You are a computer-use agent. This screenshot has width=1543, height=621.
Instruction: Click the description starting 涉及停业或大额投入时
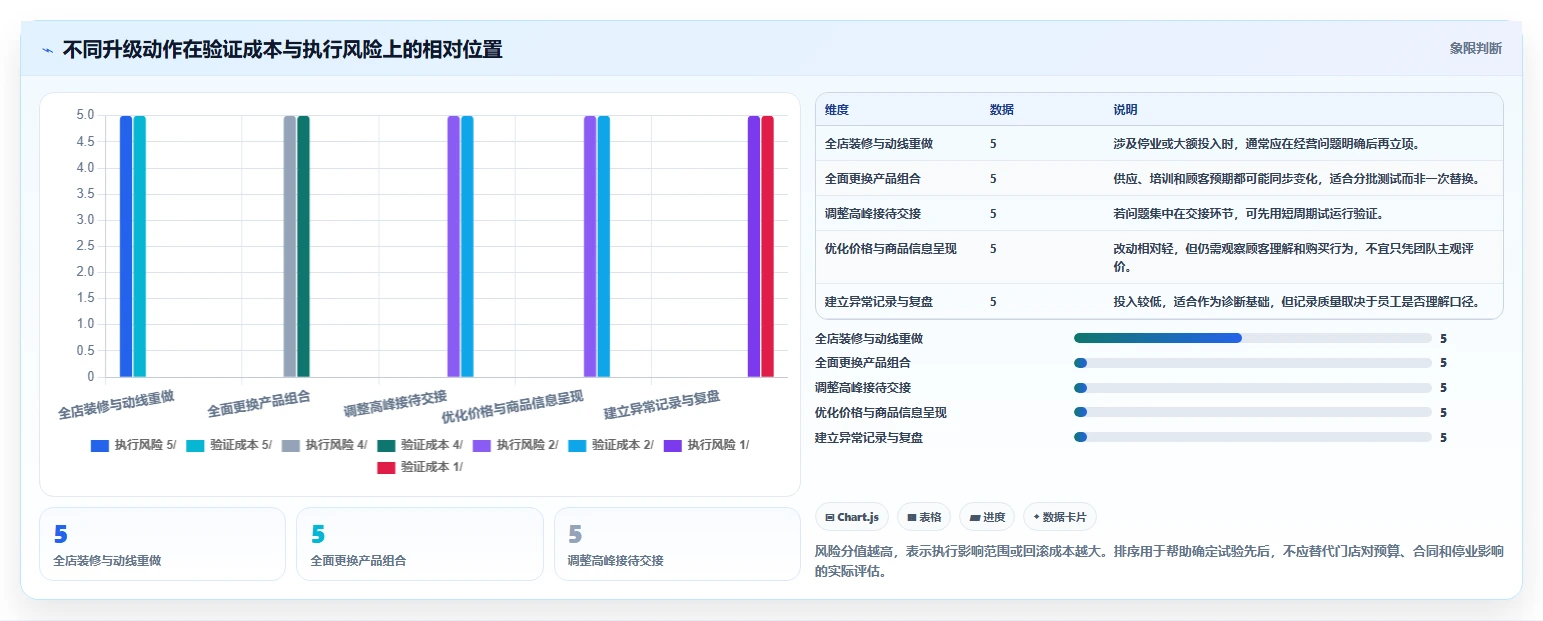pyautogui.click(x=1267, y=144)
